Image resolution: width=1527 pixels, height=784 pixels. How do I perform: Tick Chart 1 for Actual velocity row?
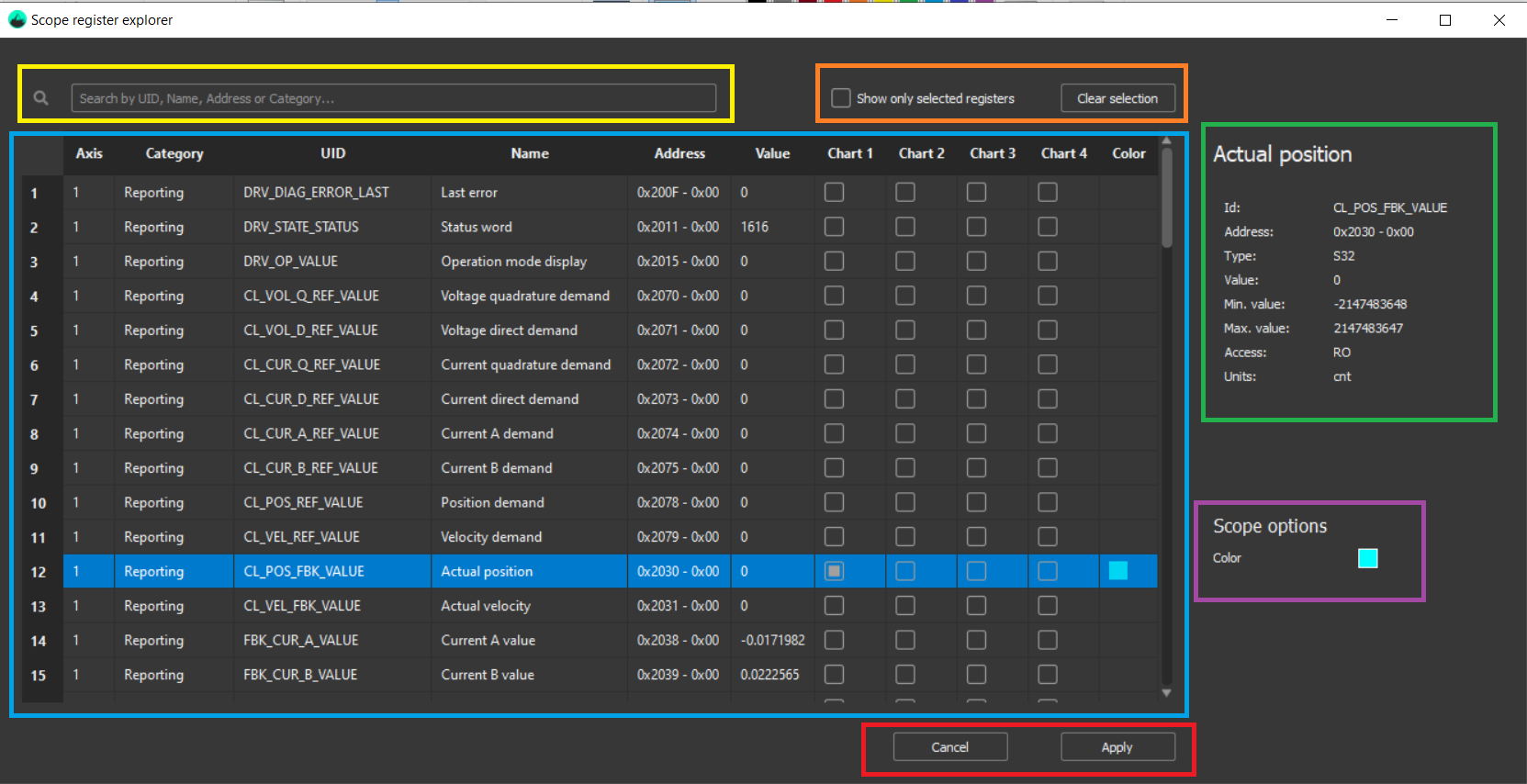pyautogui.click(x=834, y=606)
